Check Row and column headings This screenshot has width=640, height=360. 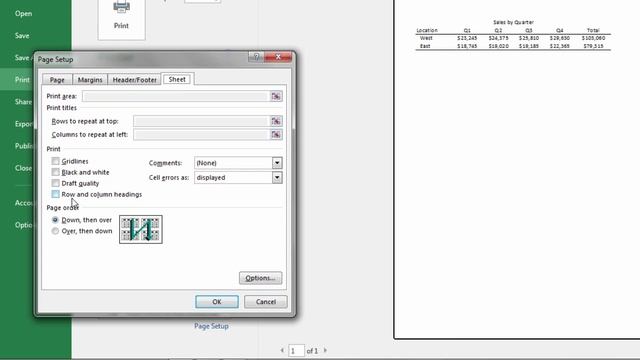[56, 194]
